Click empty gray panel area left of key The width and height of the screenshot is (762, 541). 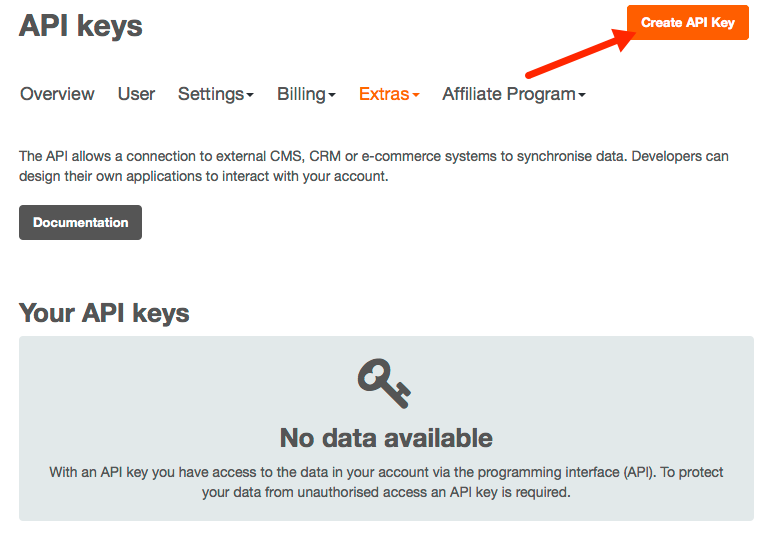150,390
